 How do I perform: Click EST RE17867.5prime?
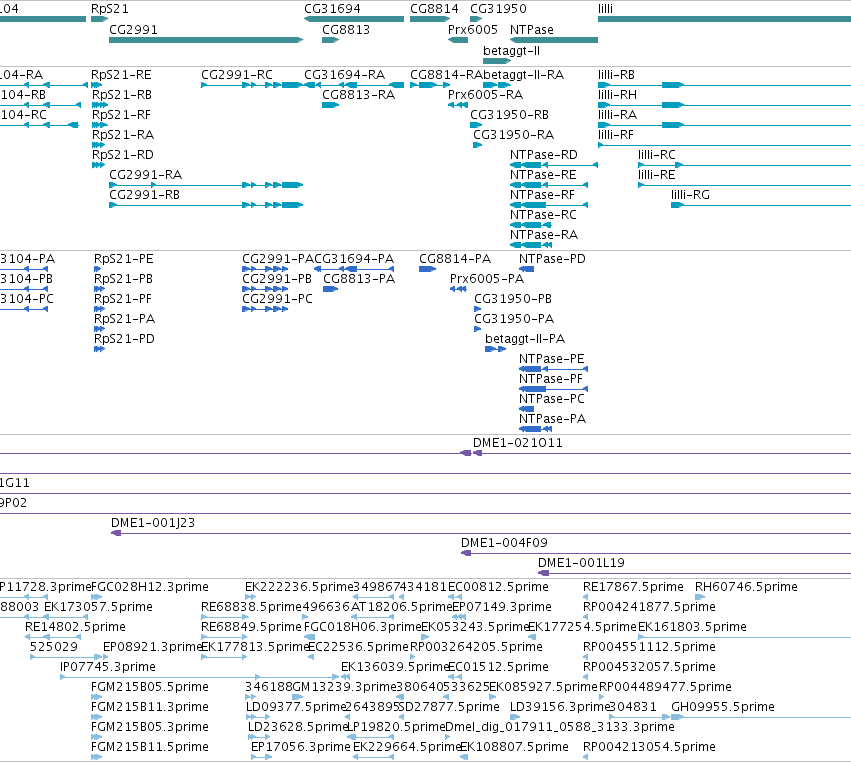coord(633,587)
